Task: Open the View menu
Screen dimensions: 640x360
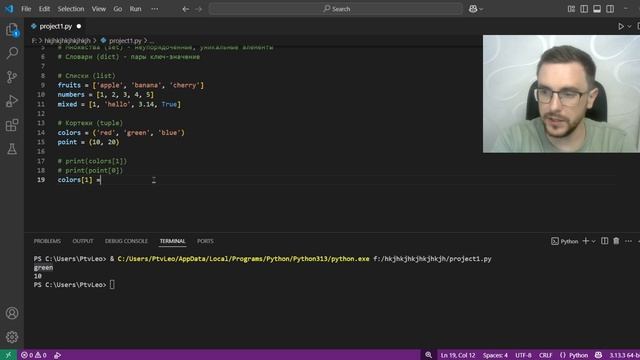Action: [98, 9]
